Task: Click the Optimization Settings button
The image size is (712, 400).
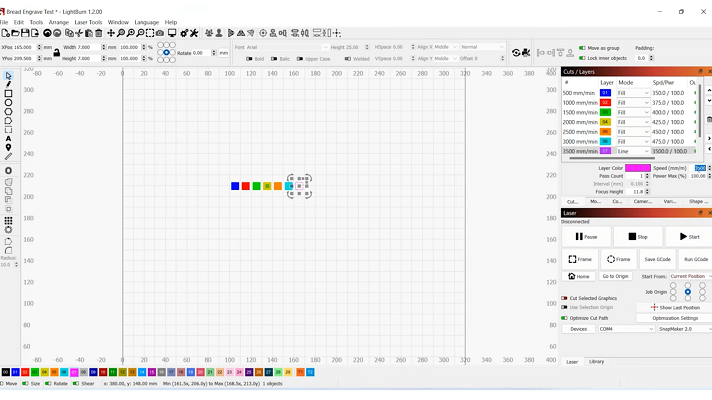Action: coord(675,318)
